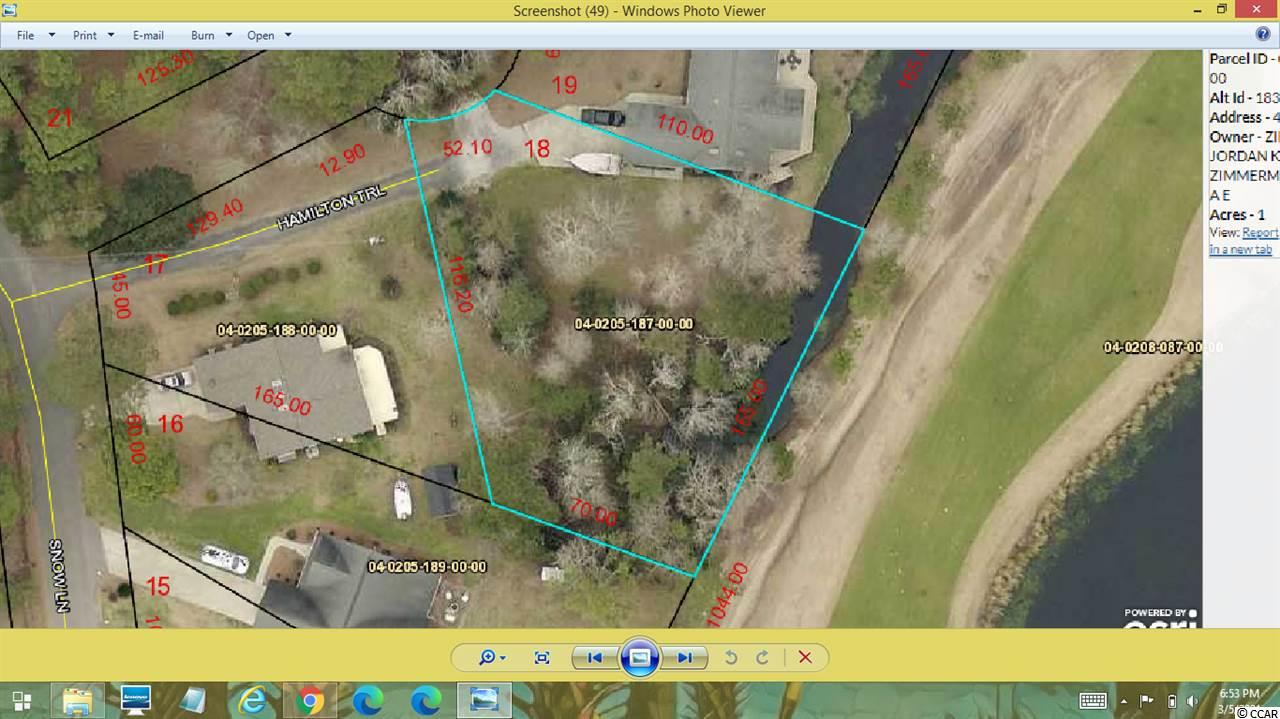Rotate the image clockwise
Viewport: 1280px width, 719px height.
click(x=762, y=657)
